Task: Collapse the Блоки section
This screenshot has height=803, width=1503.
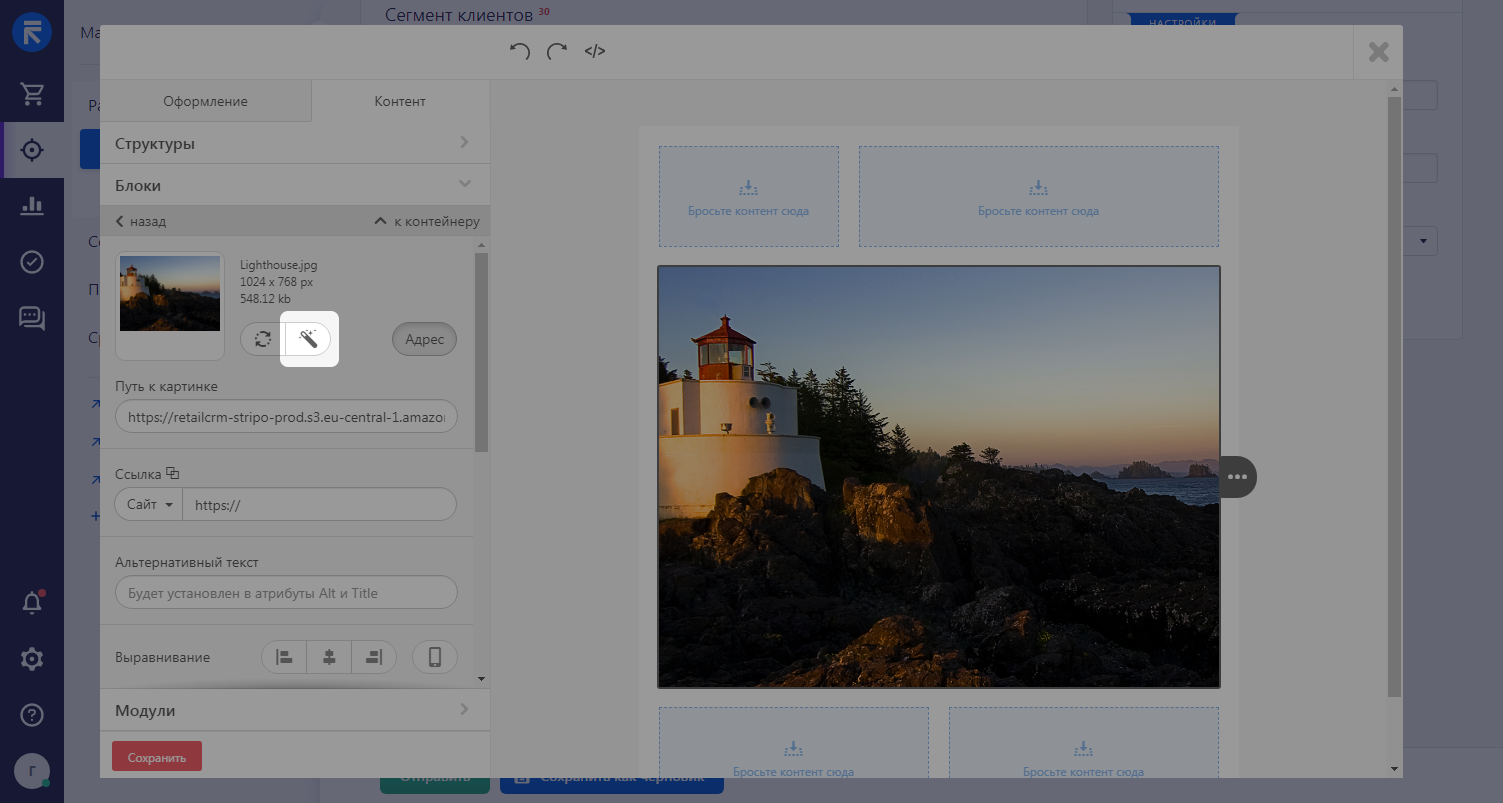Action: pyautogui.click(x=295, y=185)
